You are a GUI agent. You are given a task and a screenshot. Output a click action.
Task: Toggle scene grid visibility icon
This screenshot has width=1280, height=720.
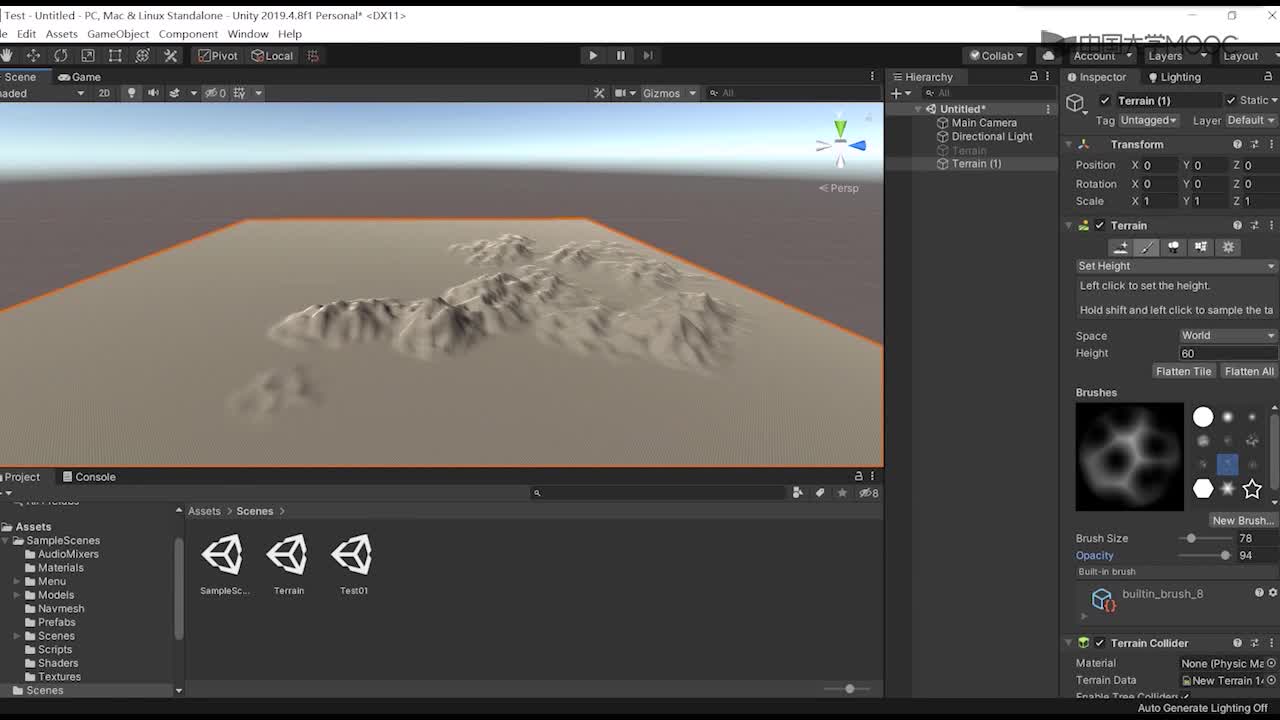[x=240, y=93]
